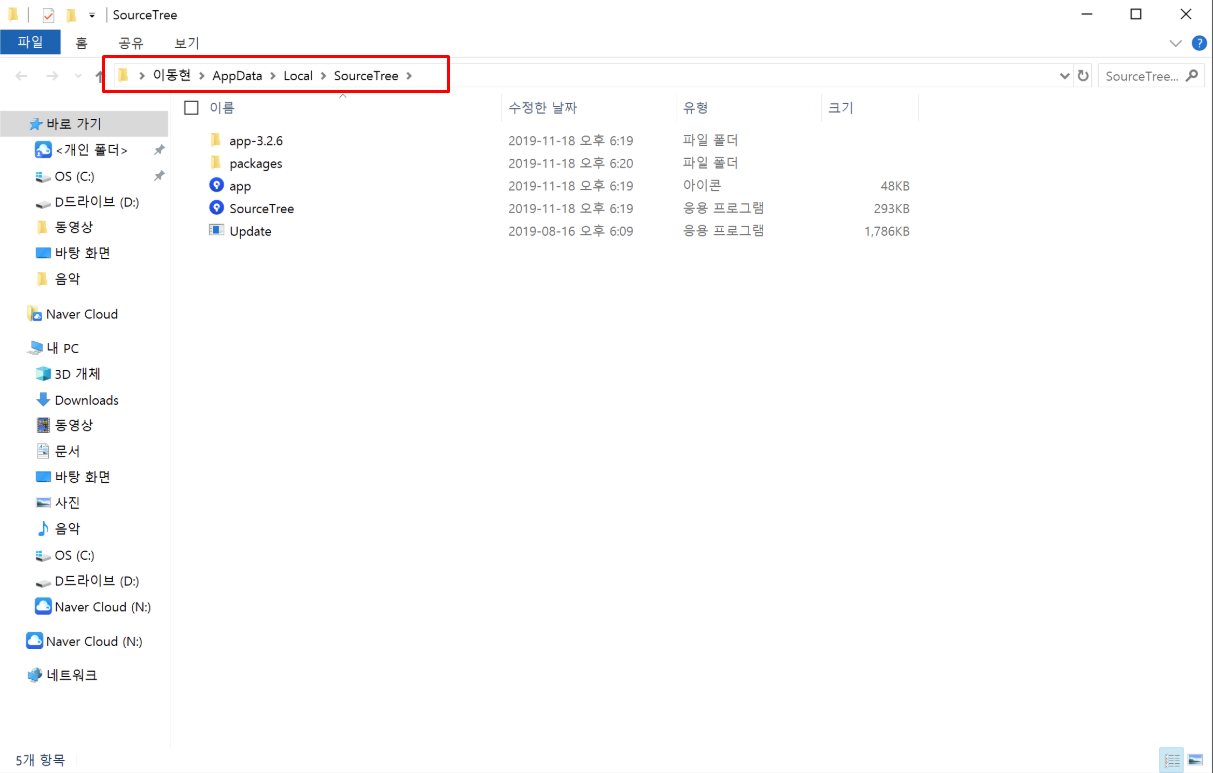Open the quick access toolbar customize dropdown
The height and width of the screenshot is (773, 1213).
pos(92,16)
